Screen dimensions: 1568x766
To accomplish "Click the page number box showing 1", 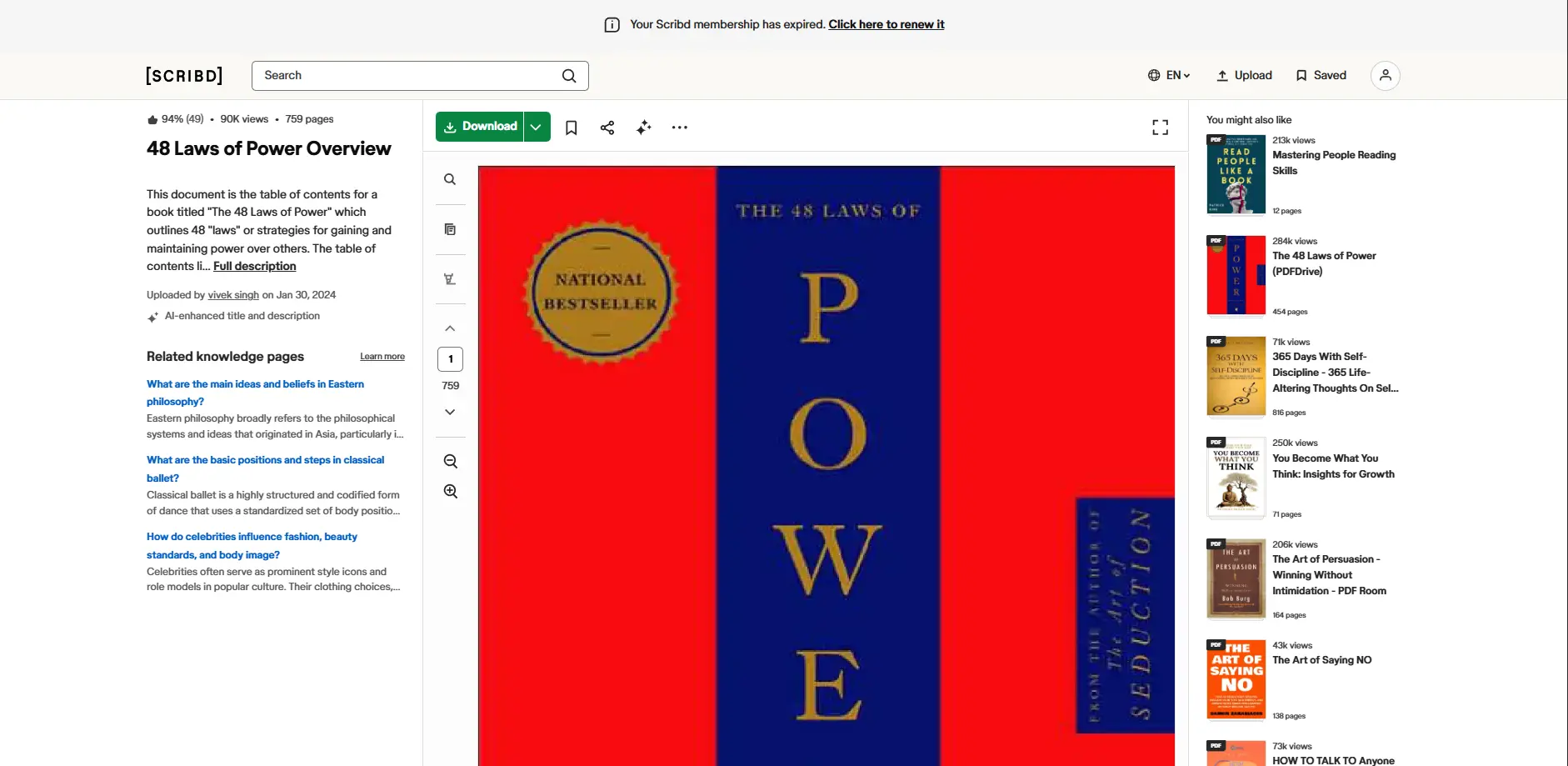I will (x=451, y=359).
